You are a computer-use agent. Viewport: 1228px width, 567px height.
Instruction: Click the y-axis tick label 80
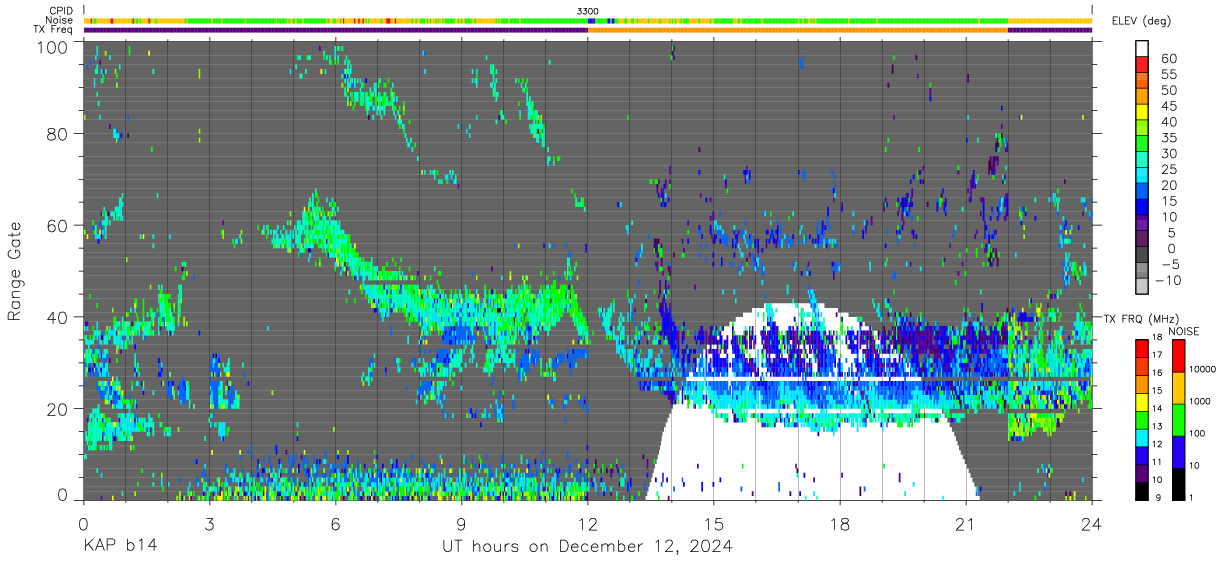[x=58, y=135]
